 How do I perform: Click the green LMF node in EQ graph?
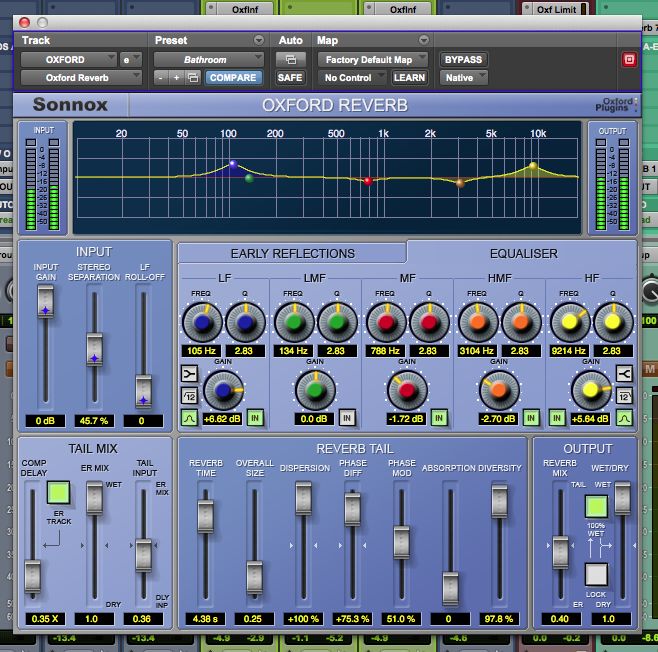[249, 178]
